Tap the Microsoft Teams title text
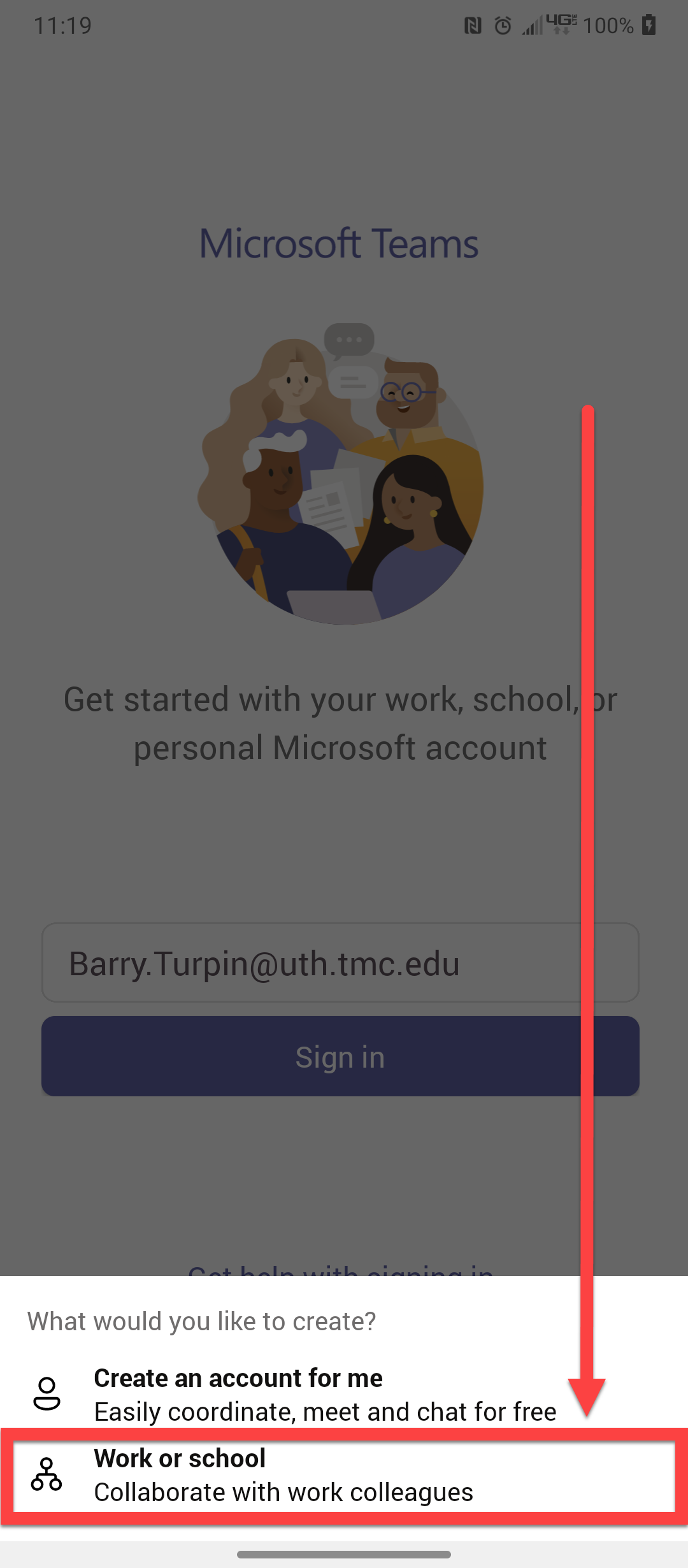This screenshot has height=1568, width=688. [x=339, y=243]
